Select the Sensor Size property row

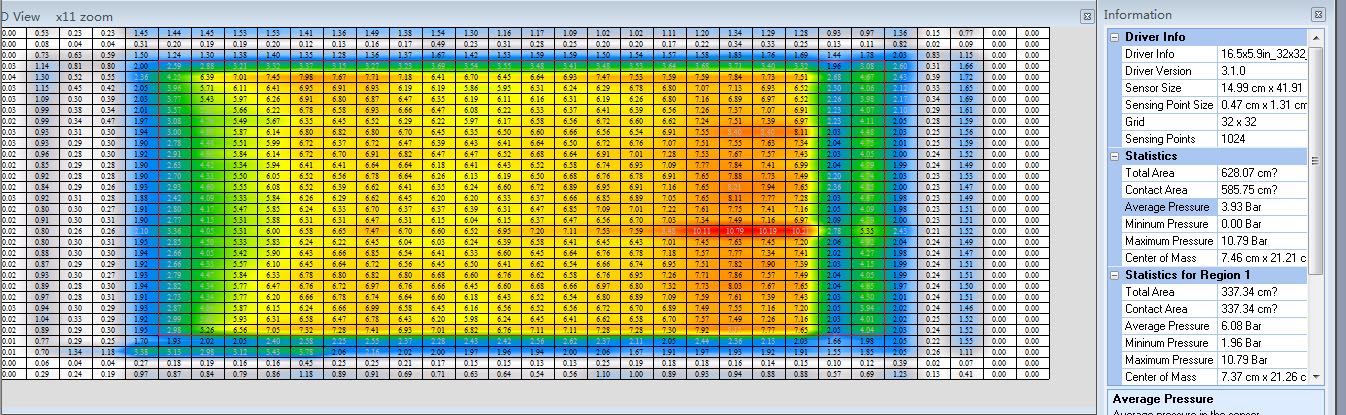pos(1158,88)
